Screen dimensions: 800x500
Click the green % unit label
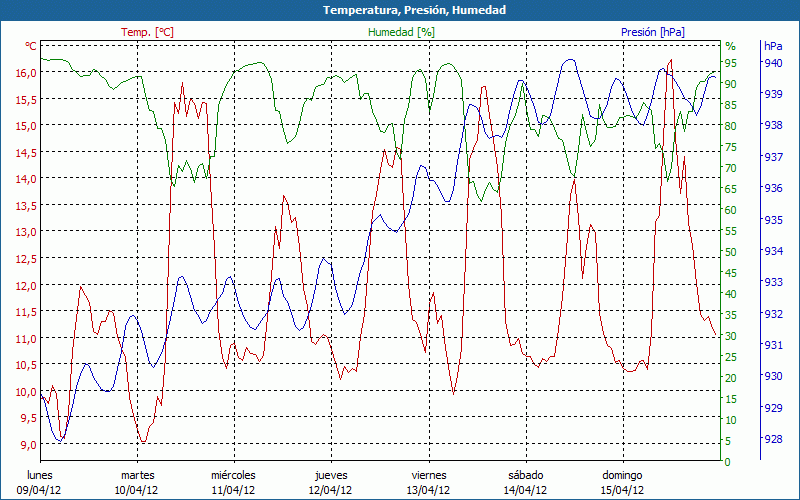[x=730, y=46]
